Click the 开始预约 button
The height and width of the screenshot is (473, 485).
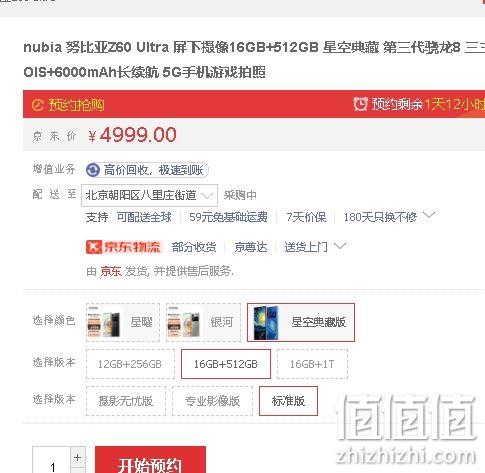pyautogui.click(x=150, y=460)
